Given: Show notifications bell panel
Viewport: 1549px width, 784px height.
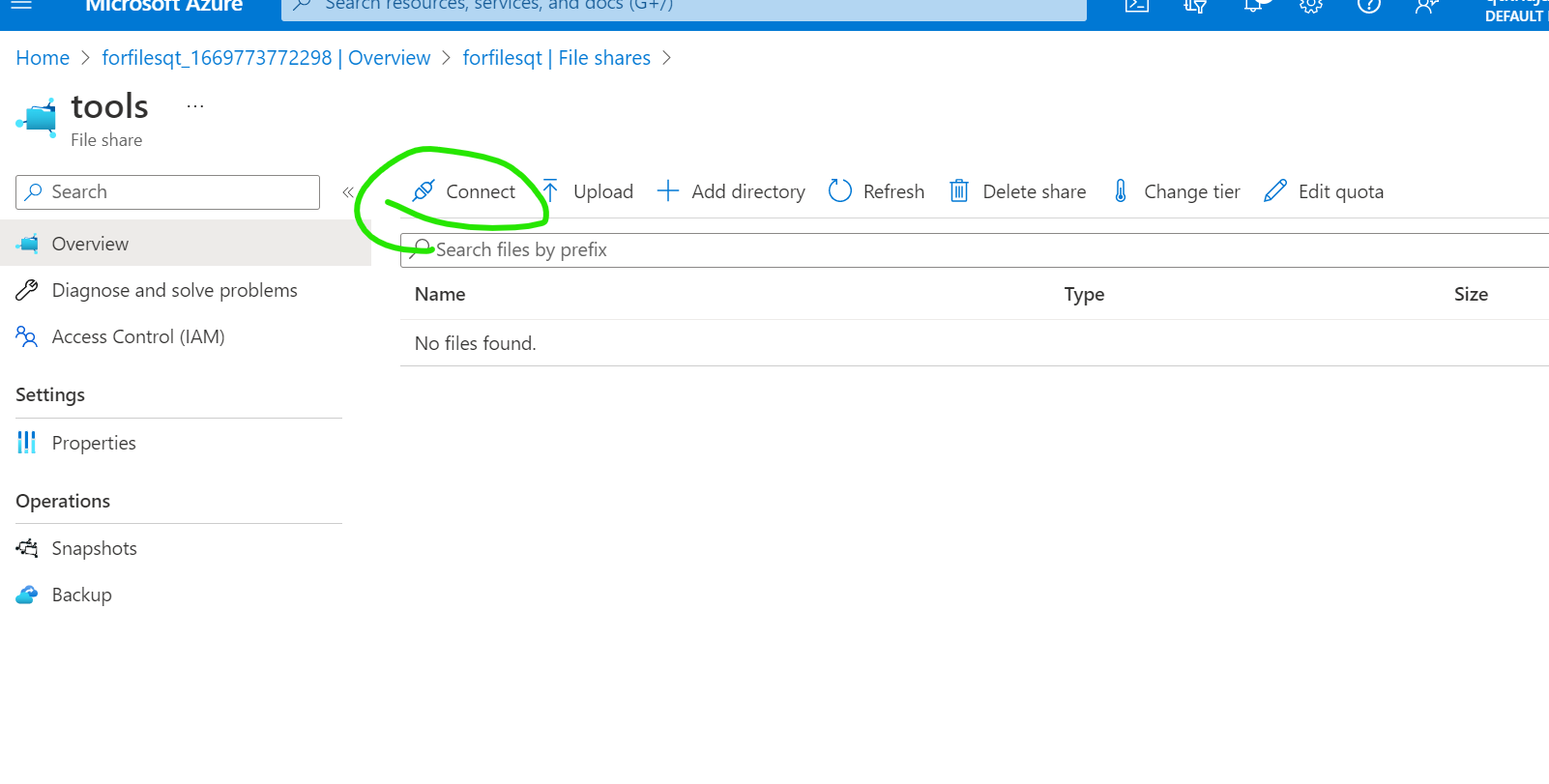Looking at the screenshot, I should click(1253, 5).
